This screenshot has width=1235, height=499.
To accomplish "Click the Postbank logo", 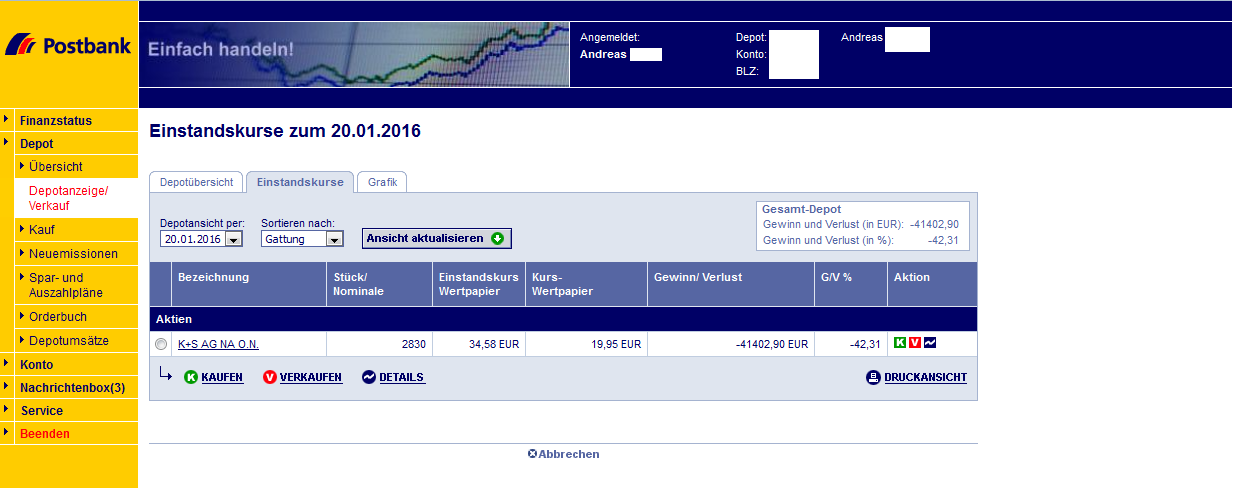I will pyautogui.click(x=68, y=46).
